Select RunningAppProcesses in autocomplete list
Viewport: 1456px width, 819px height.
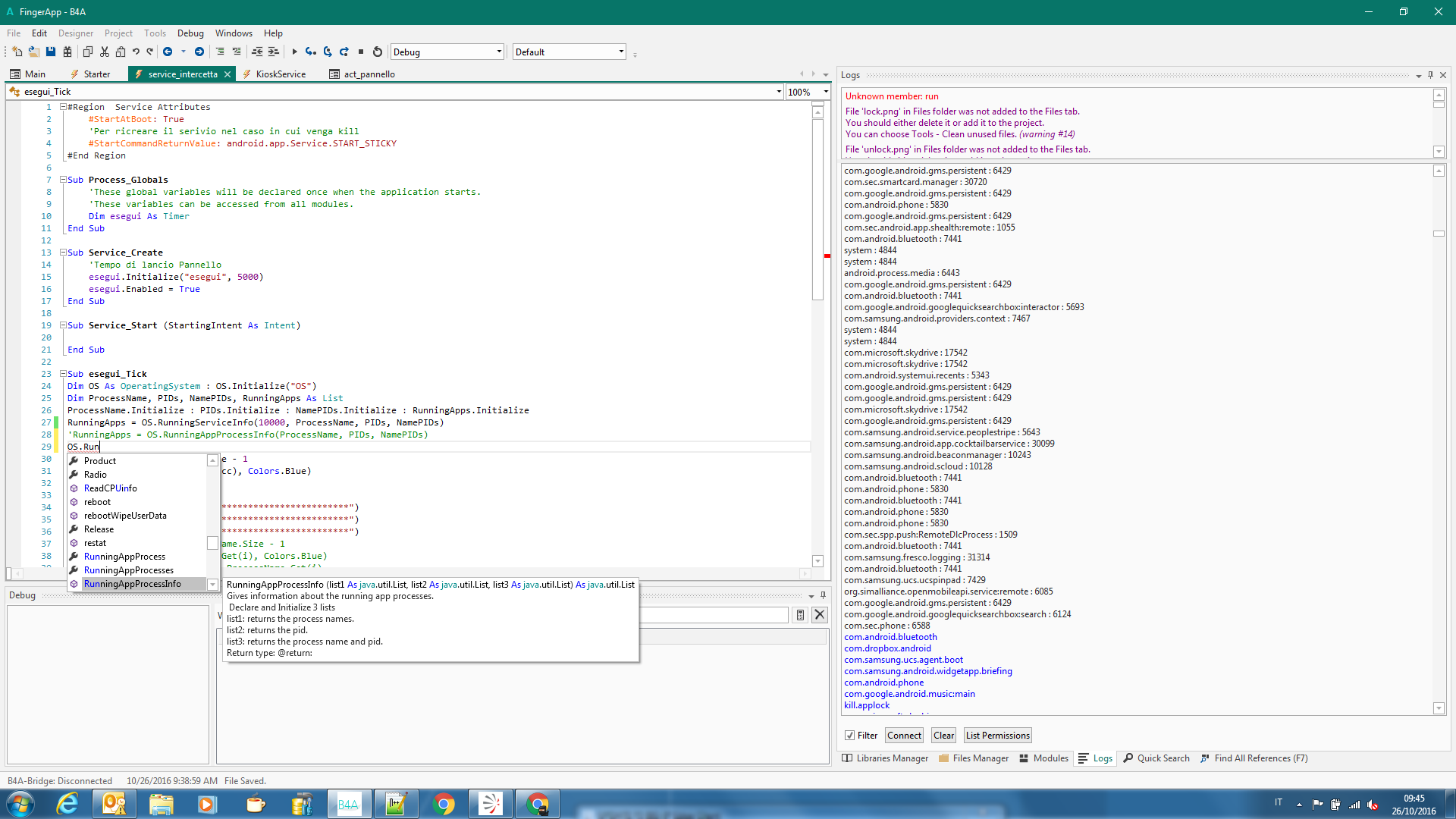[129, 570]
